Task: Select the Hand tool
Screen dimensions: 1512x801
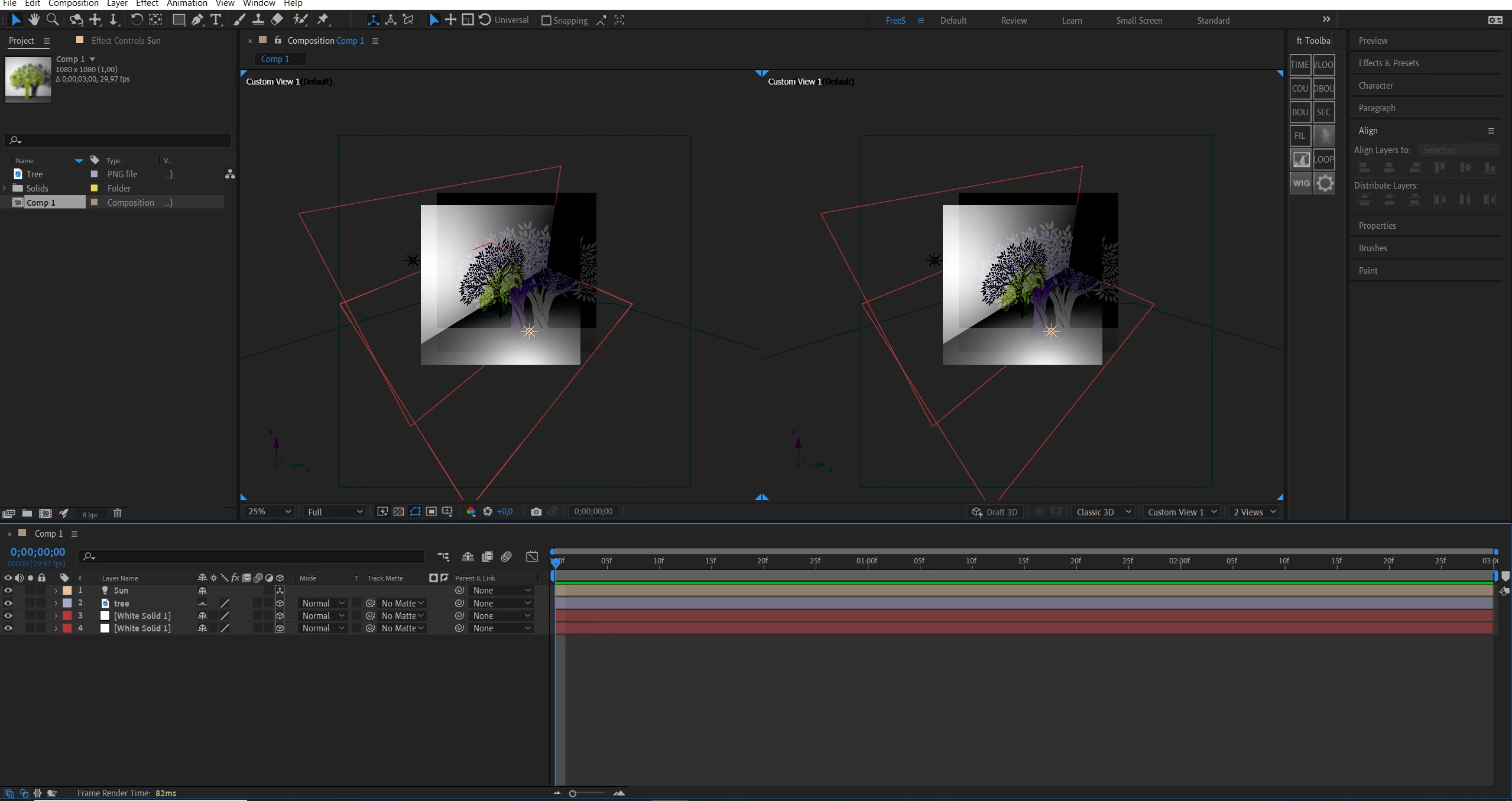Action: [x=34, y=20]
